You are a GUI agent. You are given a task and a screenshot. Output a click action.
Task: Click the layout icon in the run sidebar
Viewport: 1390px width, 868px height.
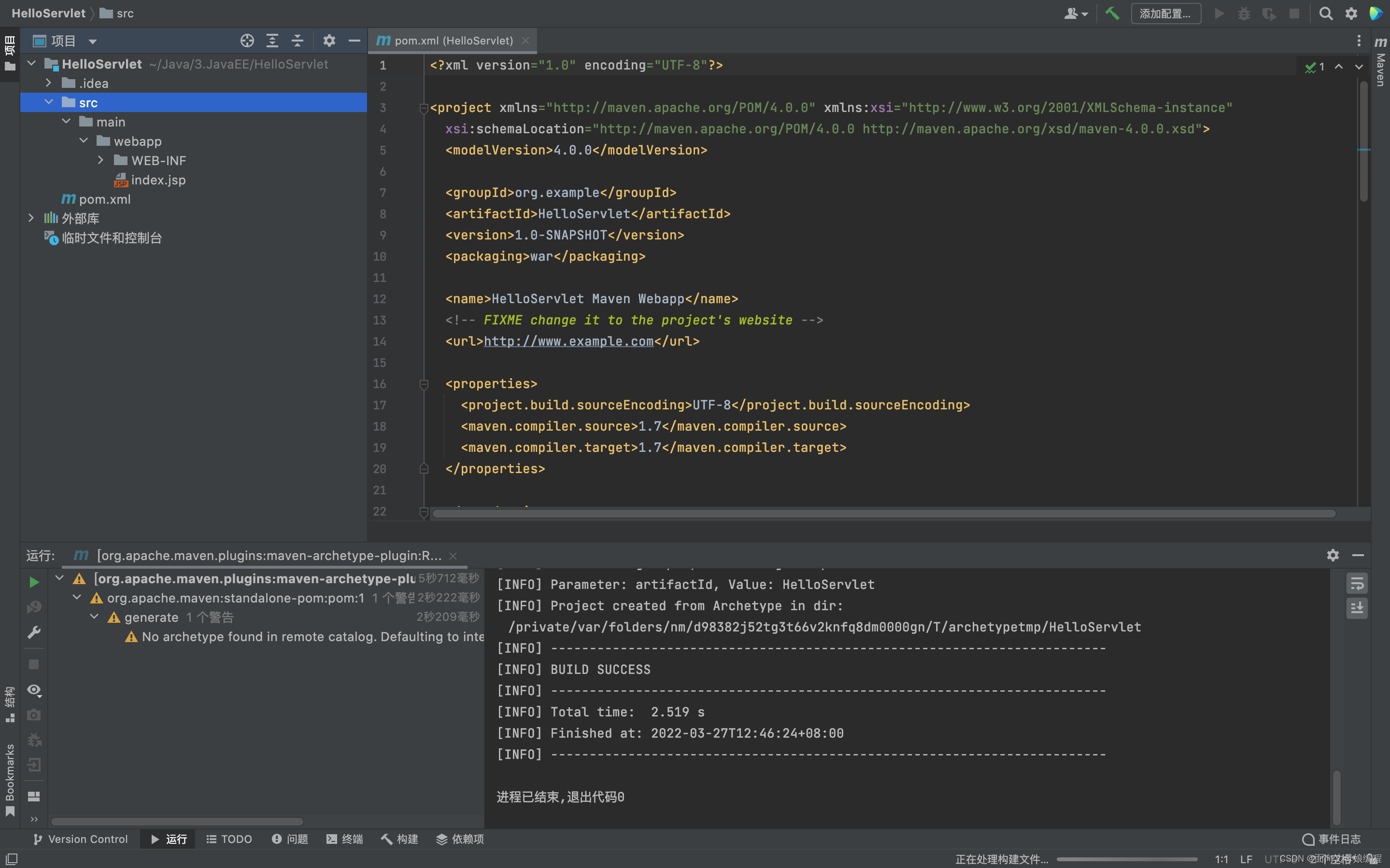[34, 796]
